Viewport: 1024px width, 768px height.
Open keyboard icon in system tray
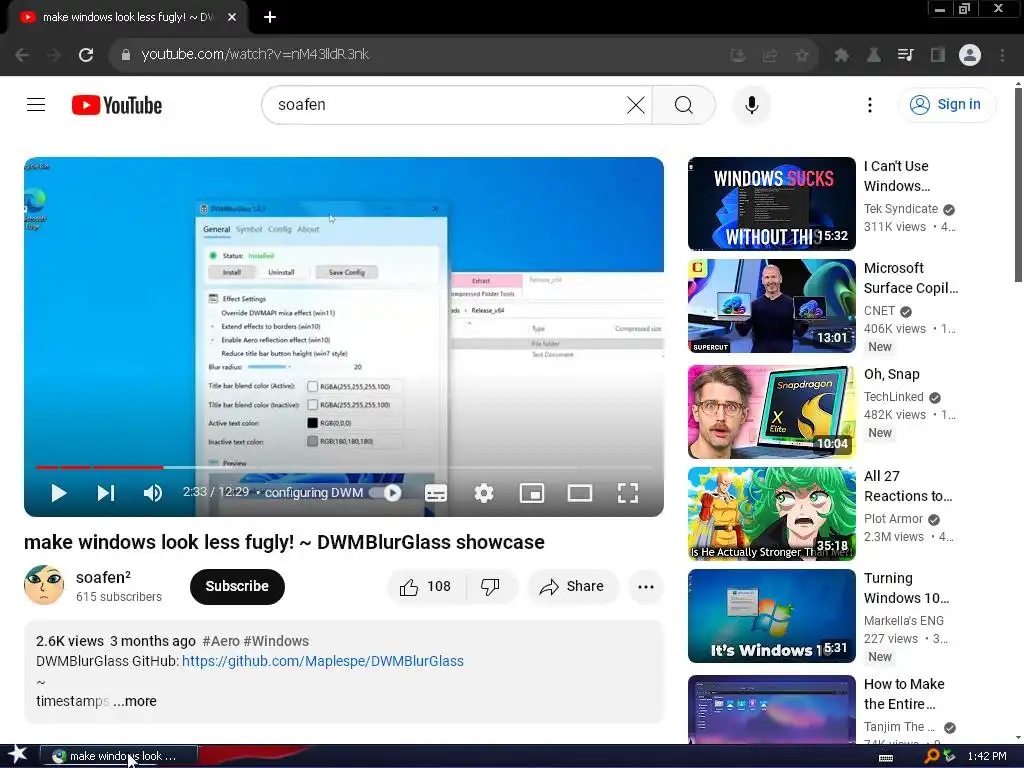886,757
